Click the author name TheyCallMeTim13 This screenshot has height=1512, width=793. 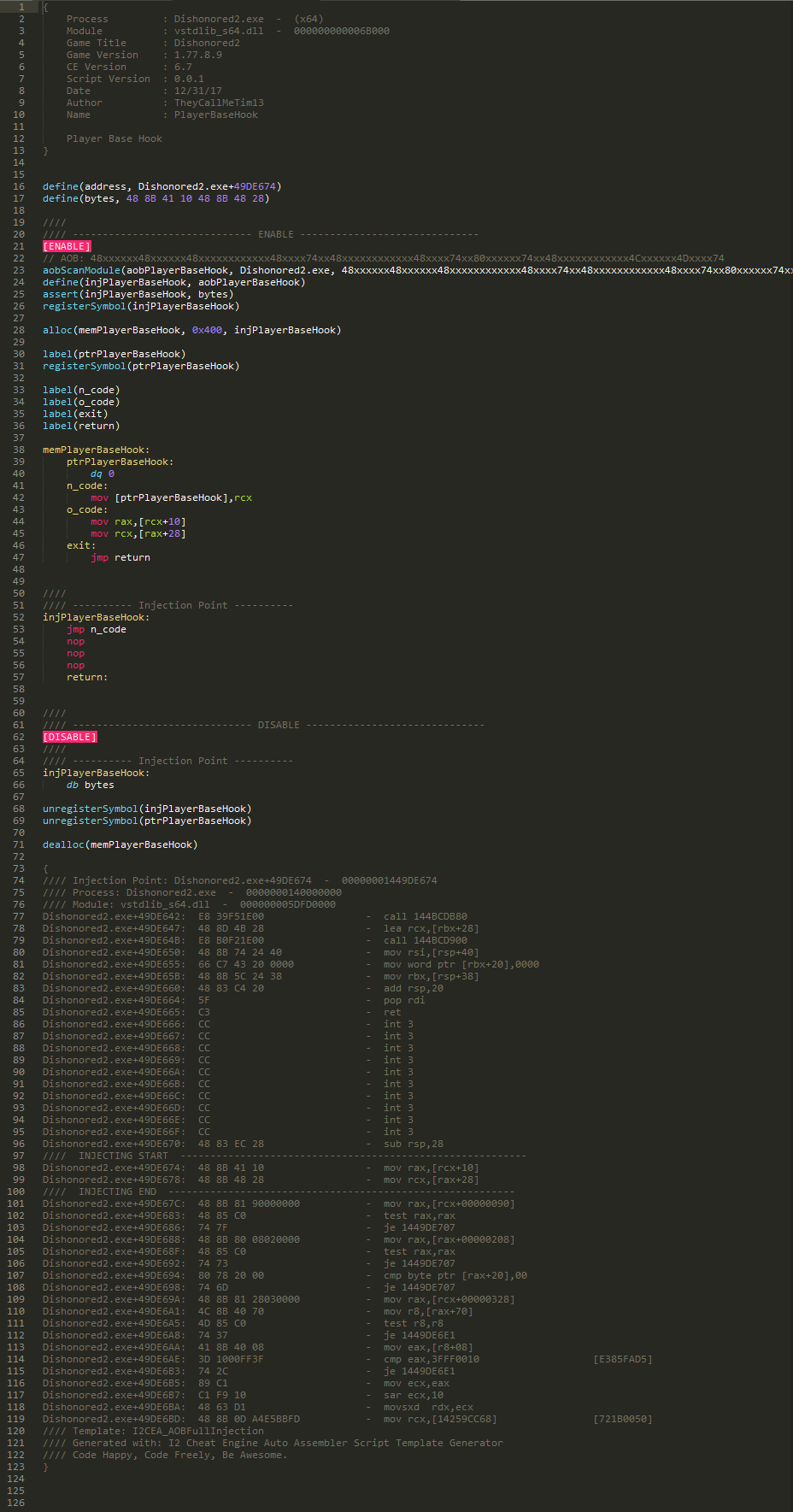(x=219, y=103)
